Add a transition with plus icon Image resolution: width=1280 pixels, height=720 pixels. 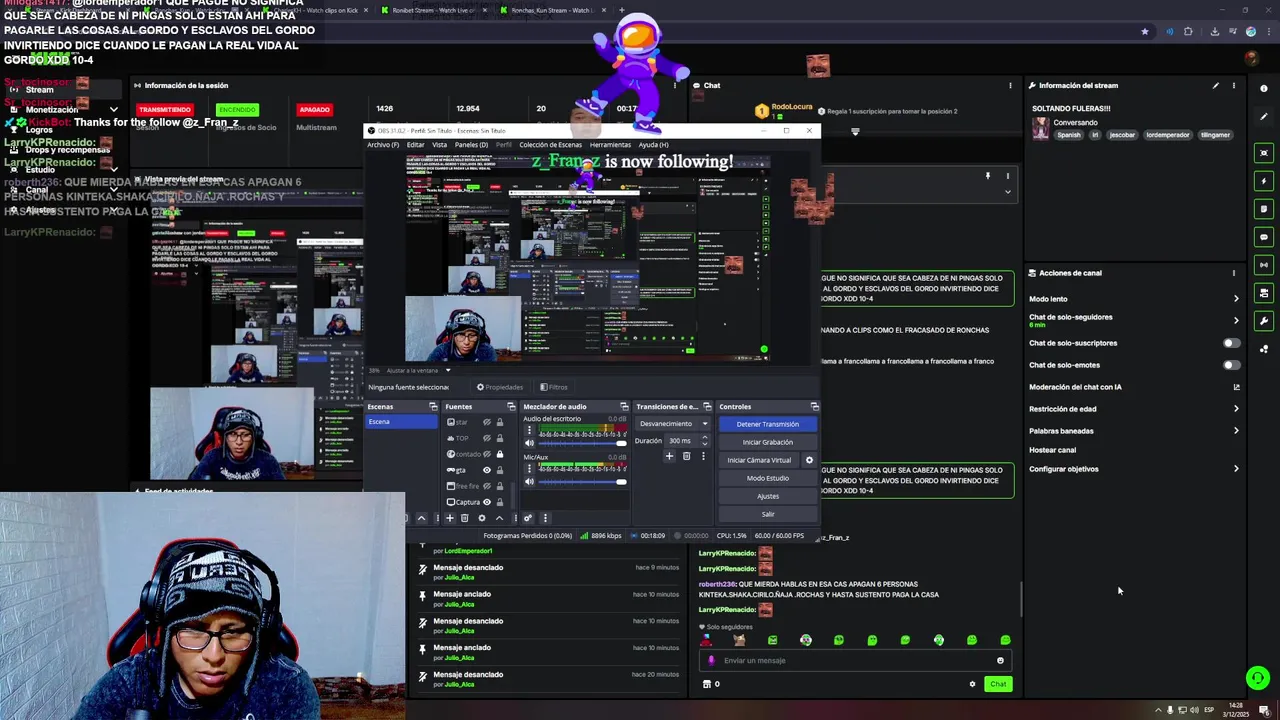coord(669,456)
